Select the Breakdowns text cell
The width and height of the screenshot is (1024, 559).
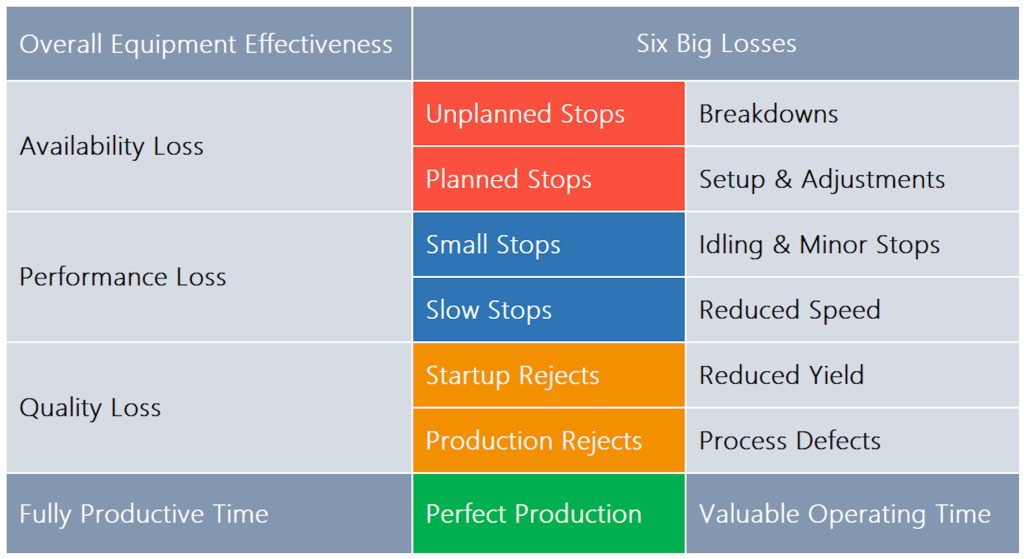coord(852,114)
